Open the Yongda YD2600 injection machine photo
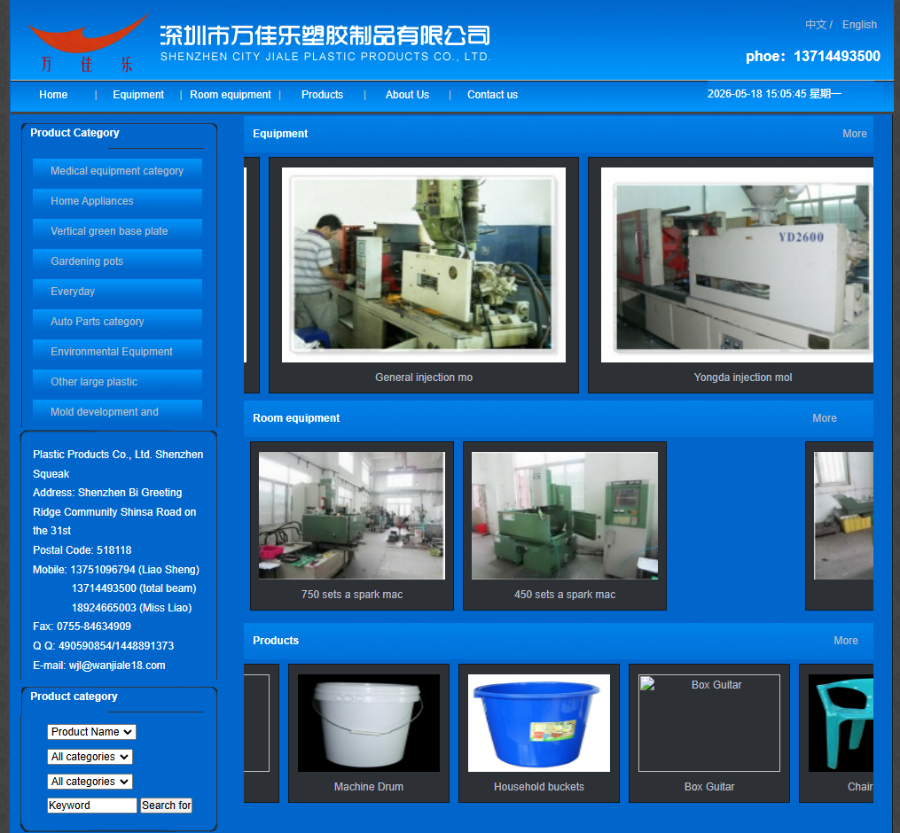Screen dimensions: 900x833 [x=737, y=265]
